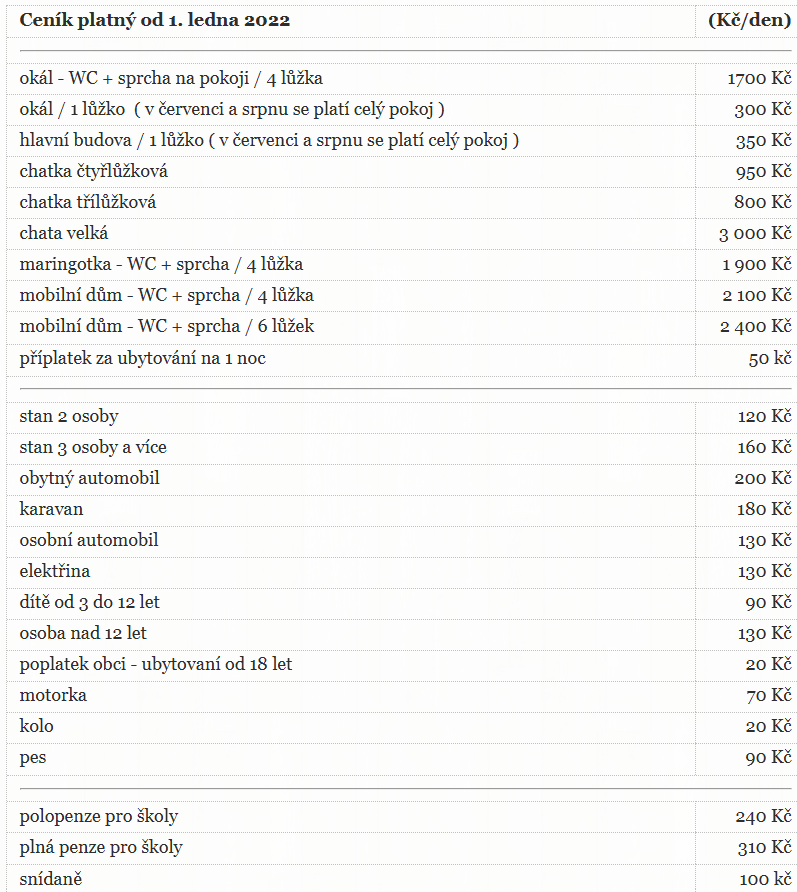Click the snídaně 100 kč price
This screenshot has height=892, width=797.
[765, 879]
